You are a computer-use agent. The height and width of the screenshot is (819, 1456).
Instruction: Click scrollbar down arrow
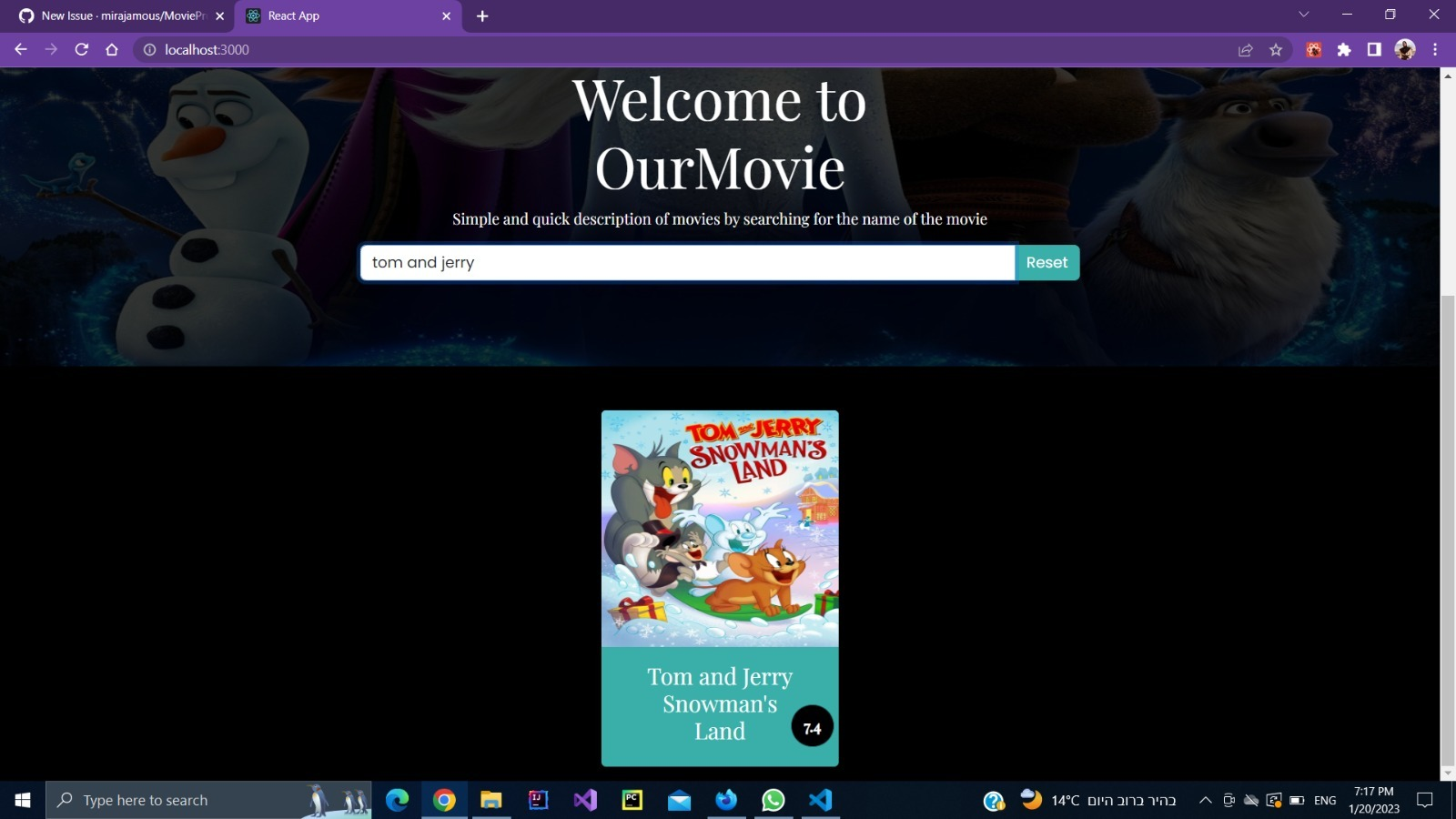(1448, 773)
